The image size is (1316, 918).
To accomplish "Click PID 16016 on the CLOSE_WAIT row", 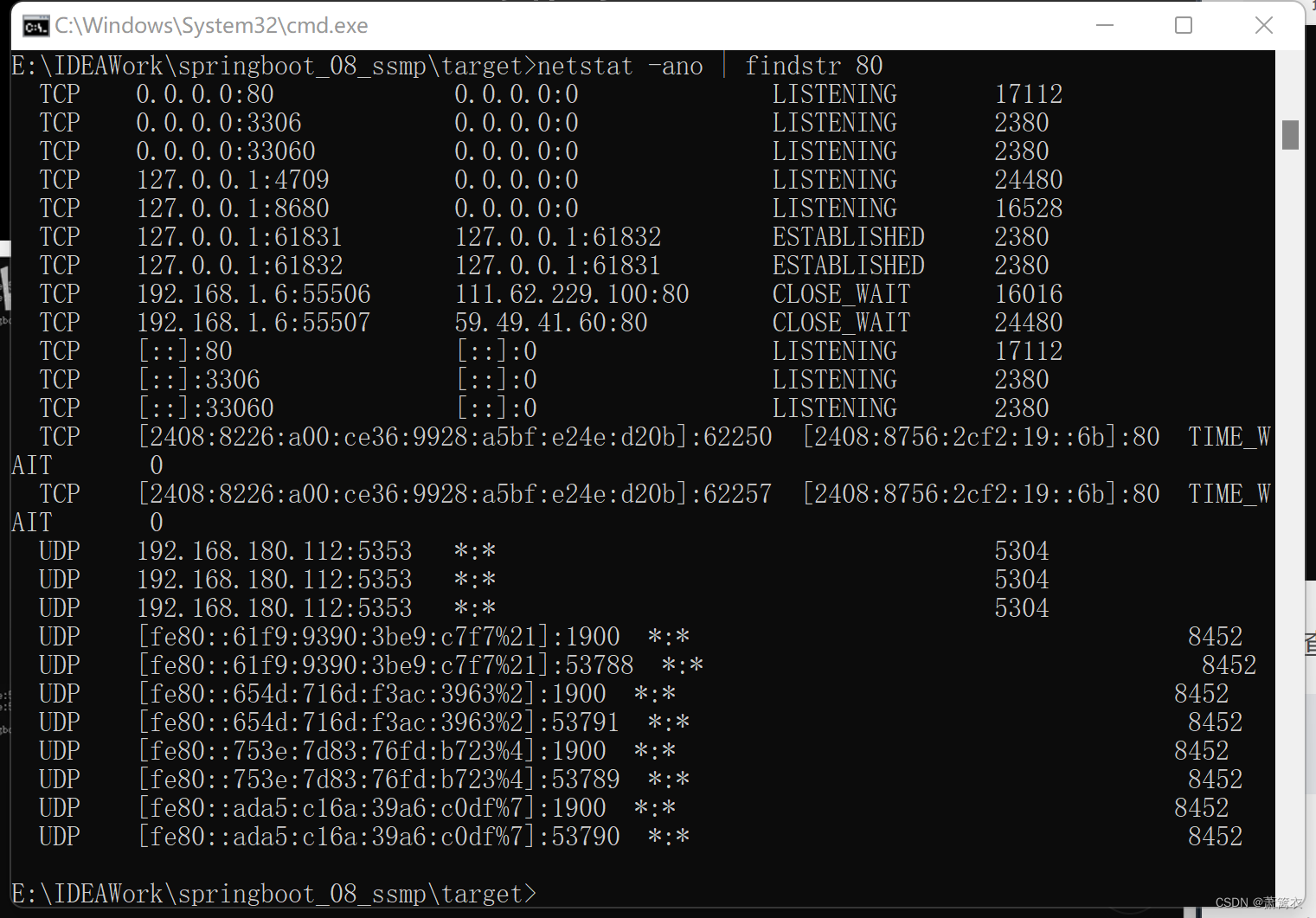I will 1029,294.
